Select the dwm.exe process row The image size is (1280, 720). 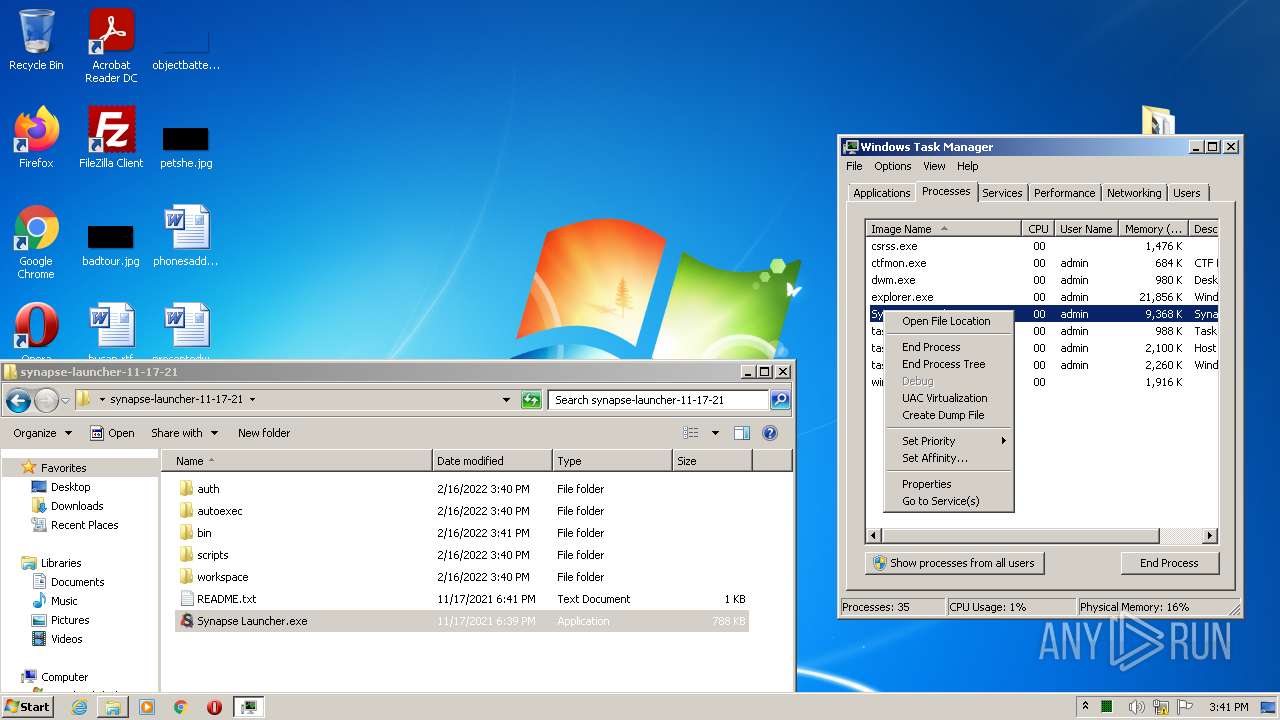(x=1041, y=280)
